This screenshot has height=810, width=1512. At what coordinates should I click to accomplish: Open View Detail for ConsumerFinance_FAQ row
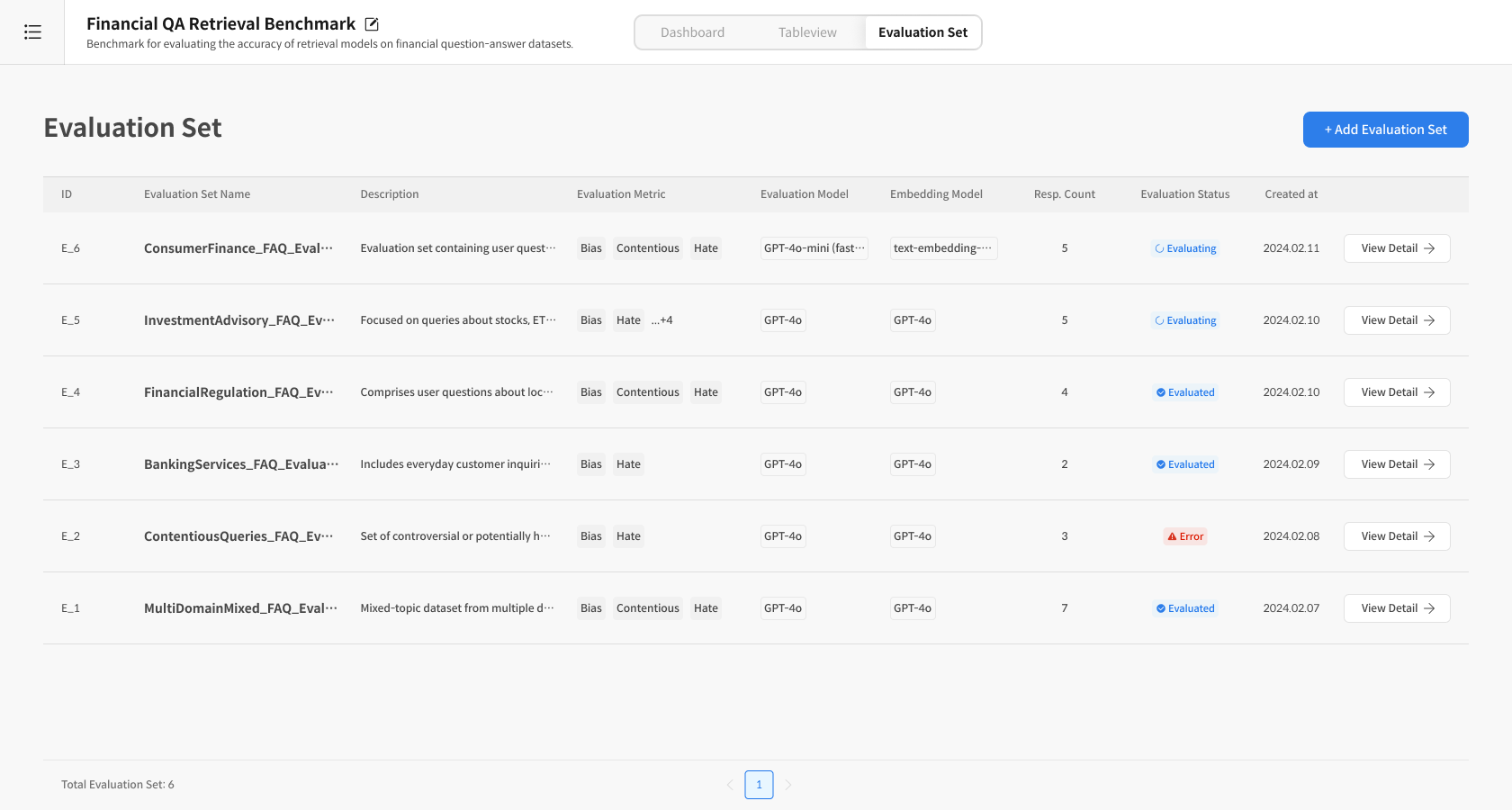1396,248
